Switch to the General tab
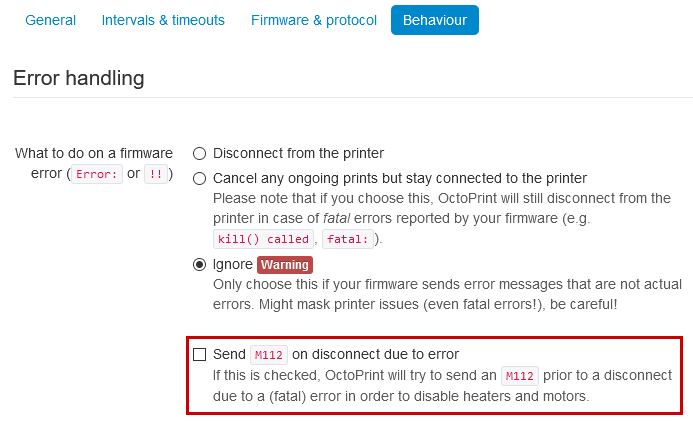Viewport: 693px width, 421px height. [50, 20]
